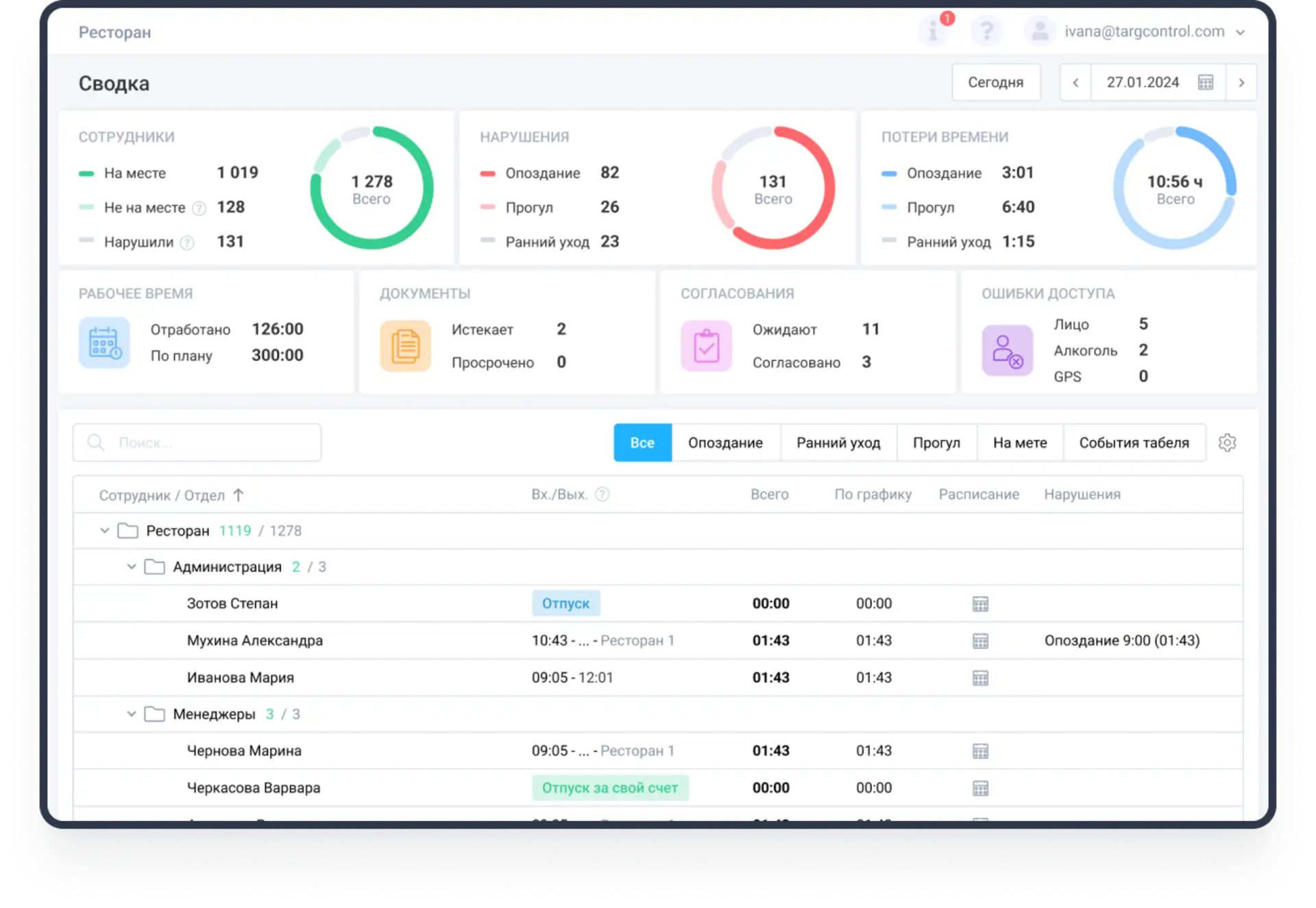
Task: Collapse the Ресторан root folder
Action: point(105,530)
